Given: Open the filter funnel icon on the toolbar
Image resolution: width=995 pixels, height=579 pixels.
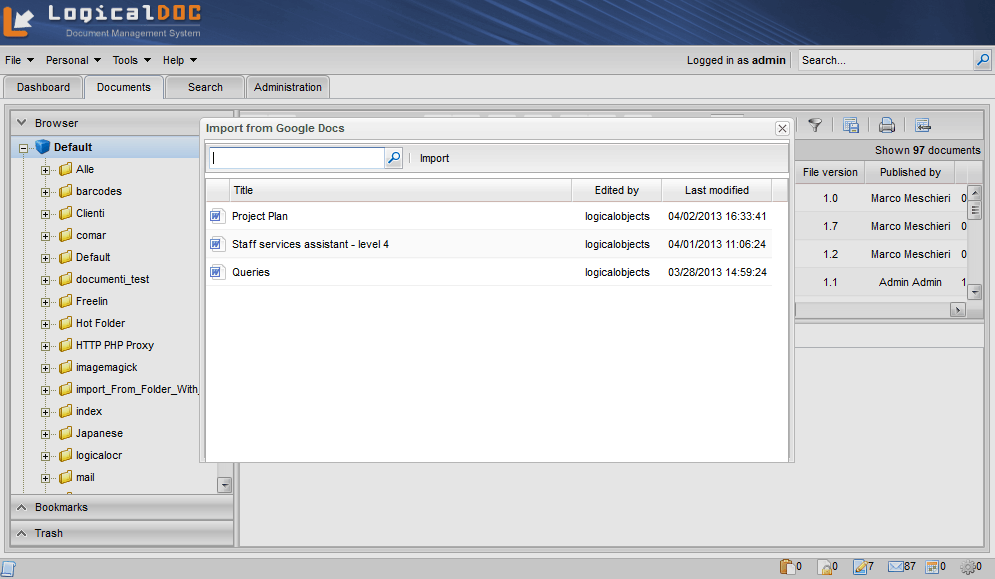Looking at the screenshot, I should pos(815,125).
